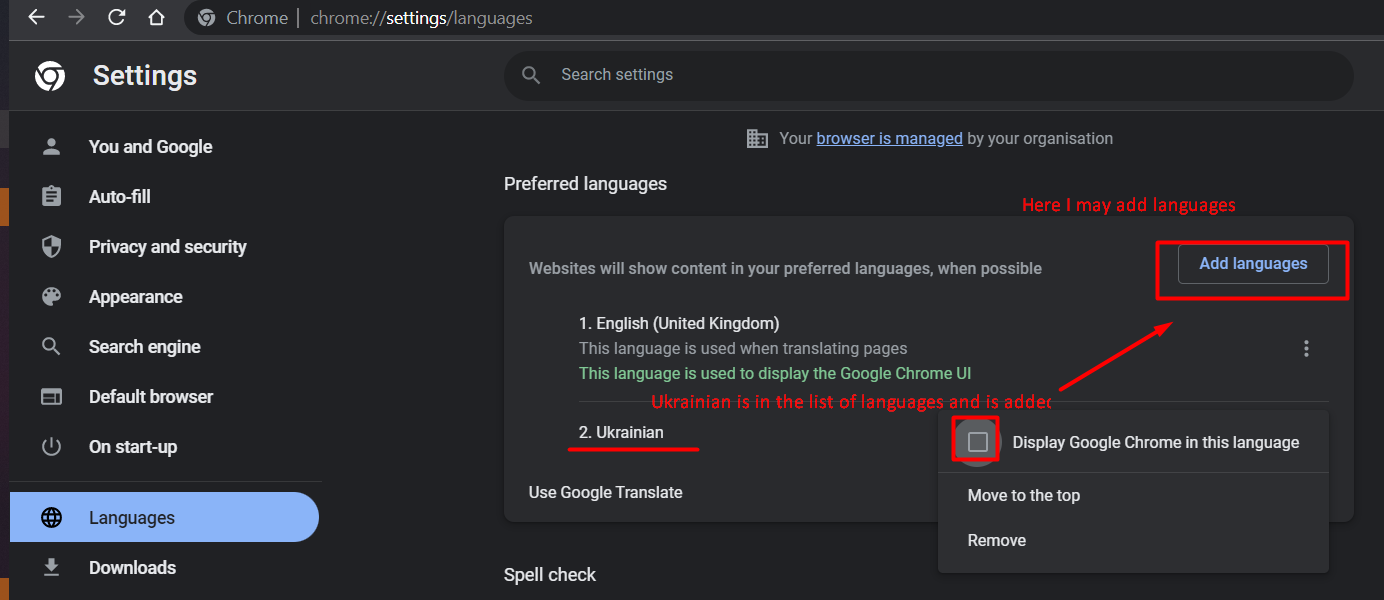This screenshot has width=1384, height=600.
Task: Click the Chrome logo beside the Settings title
Action: tap(50, 76)
